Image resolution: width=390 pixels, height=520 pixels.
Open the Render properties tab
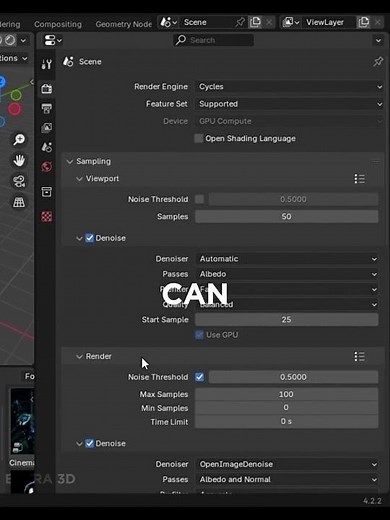click(x=46, y=89)
